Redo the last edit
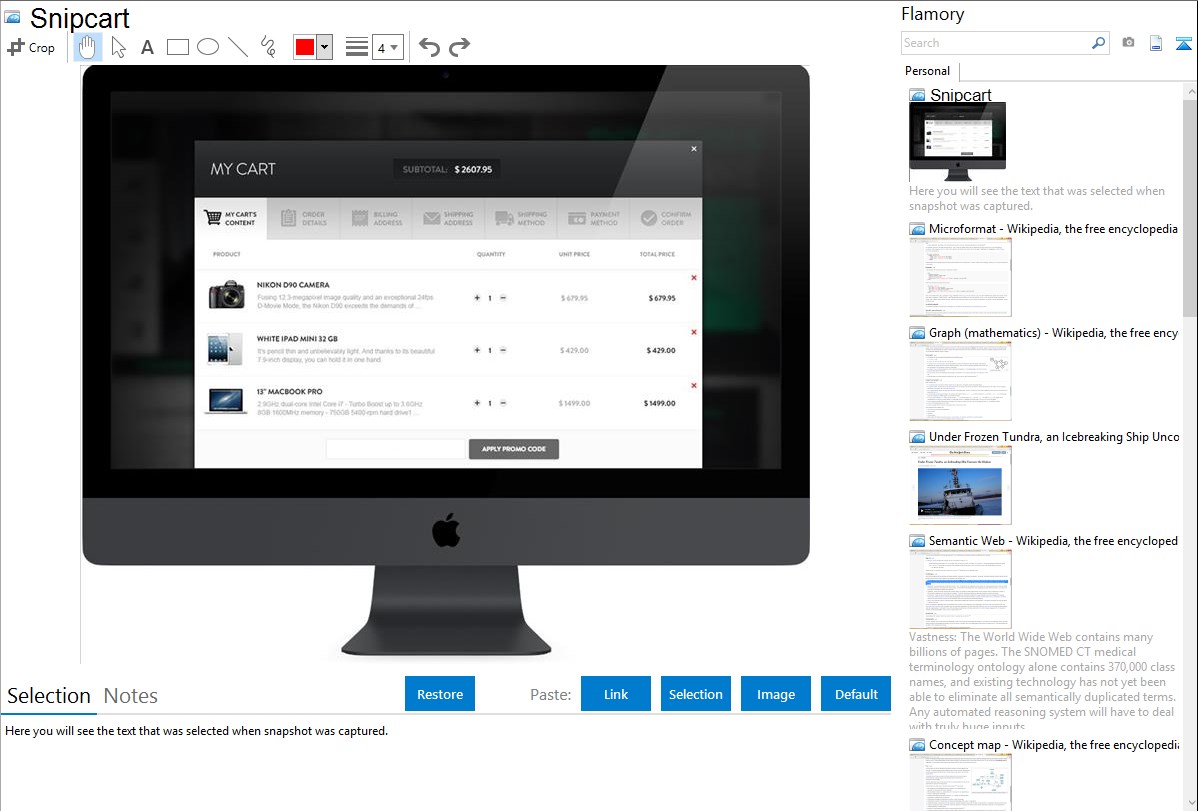The width and height of the screenshot is (1198, 811). coord(459,47)
